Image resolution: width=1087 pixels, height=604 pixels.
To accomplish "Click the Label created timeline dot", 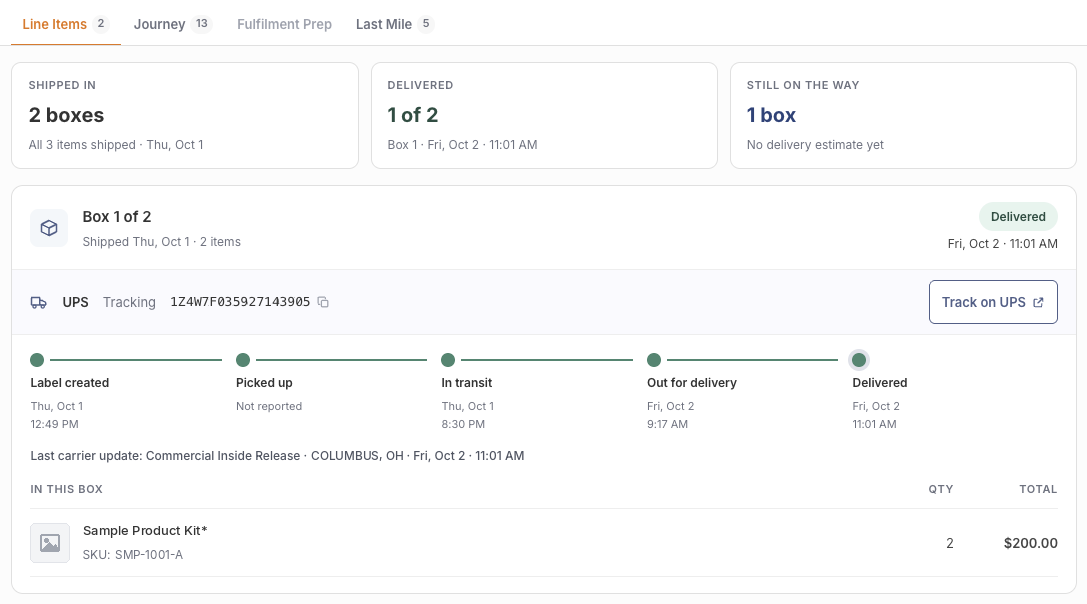I will point(37,360).
